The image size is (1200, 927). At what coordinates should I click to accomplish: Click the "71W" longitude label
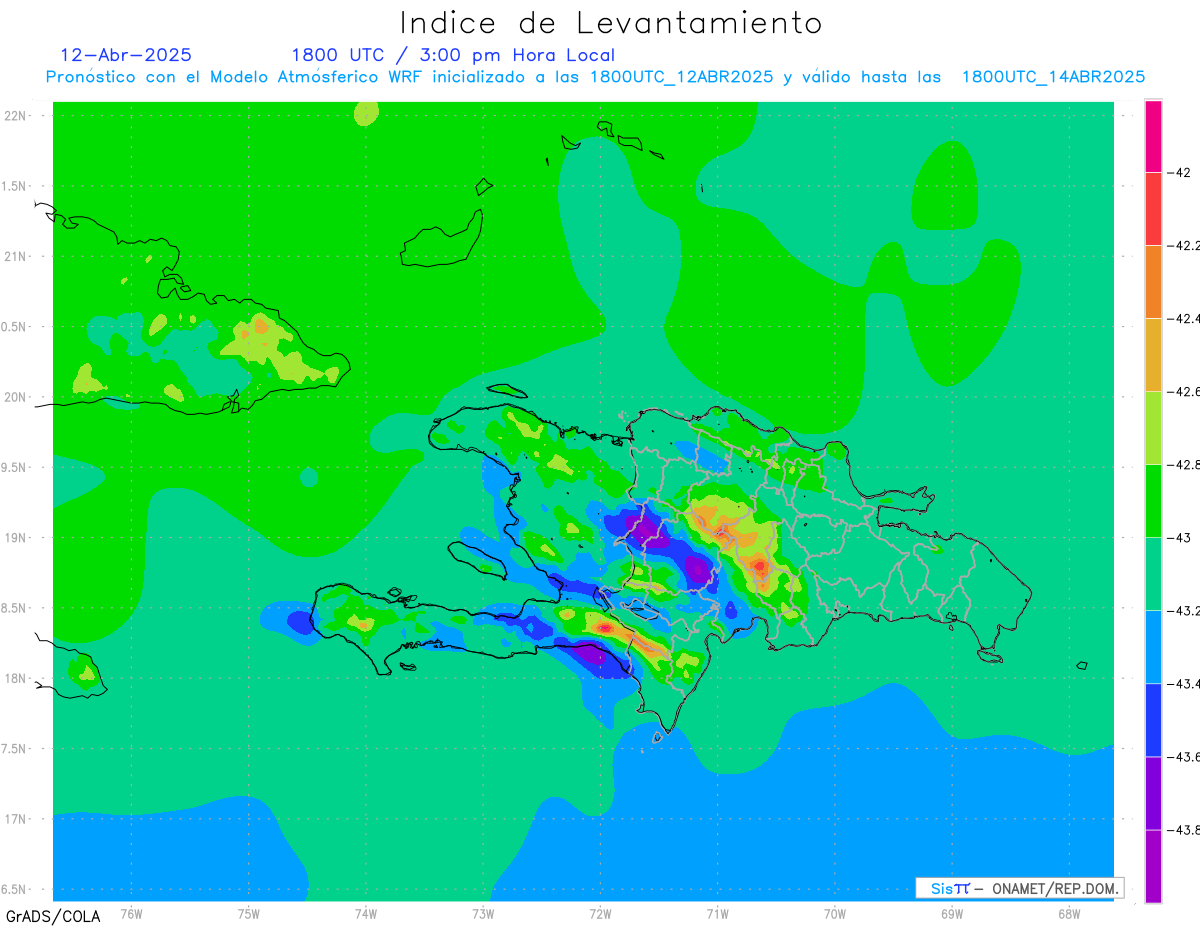(717, 913)
